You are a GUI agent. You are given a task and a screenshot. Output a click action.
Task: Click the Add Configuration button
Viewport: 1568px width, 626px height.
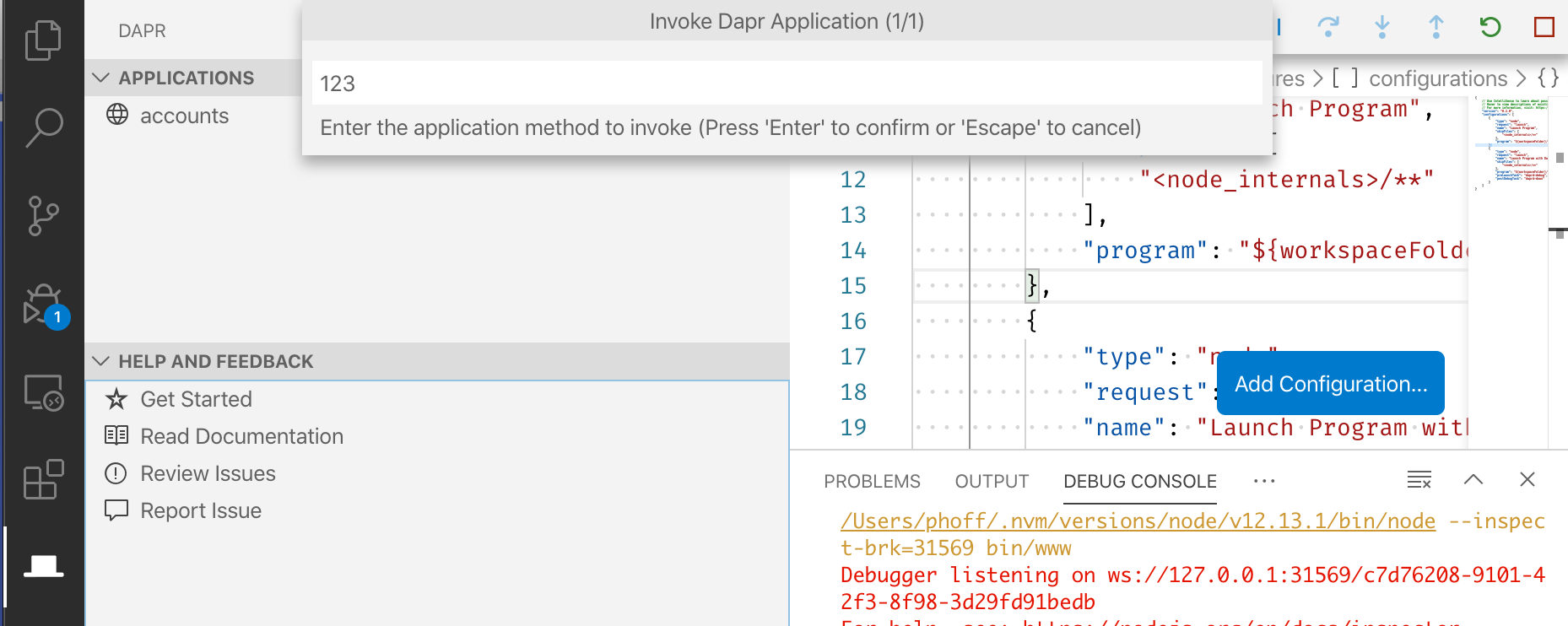pyautogui.click(x=1331, y=384)
